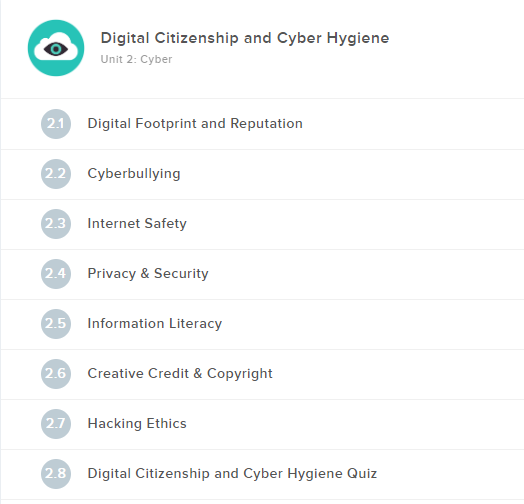Image resolution: width=524 pixels, height=504 pixels.
Task: Click the 2.4 lesson number badge
Action: click(x=56, y=274)
